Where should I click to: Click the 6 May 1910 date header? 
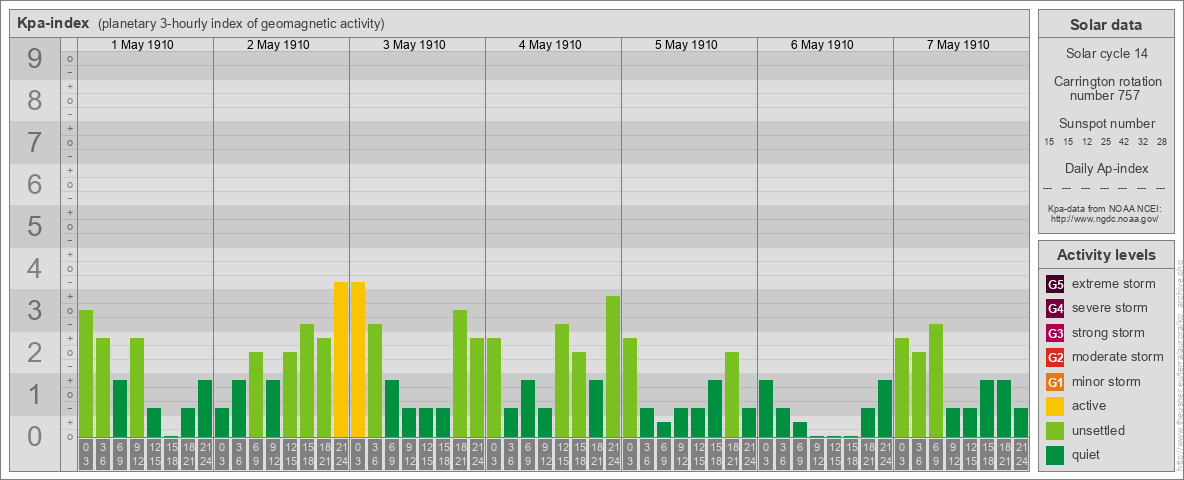point(822,45)
